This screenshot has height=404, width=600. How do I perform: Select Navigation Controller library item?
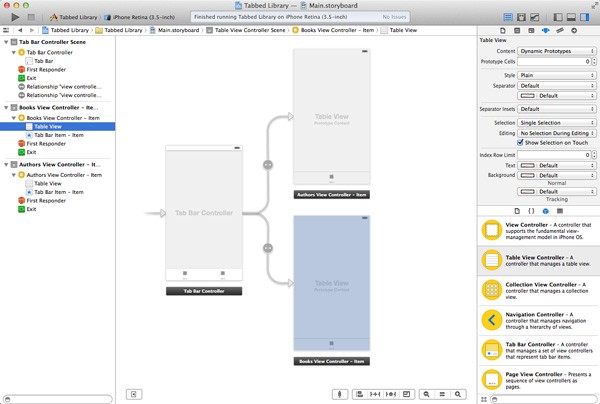point(539,320)
